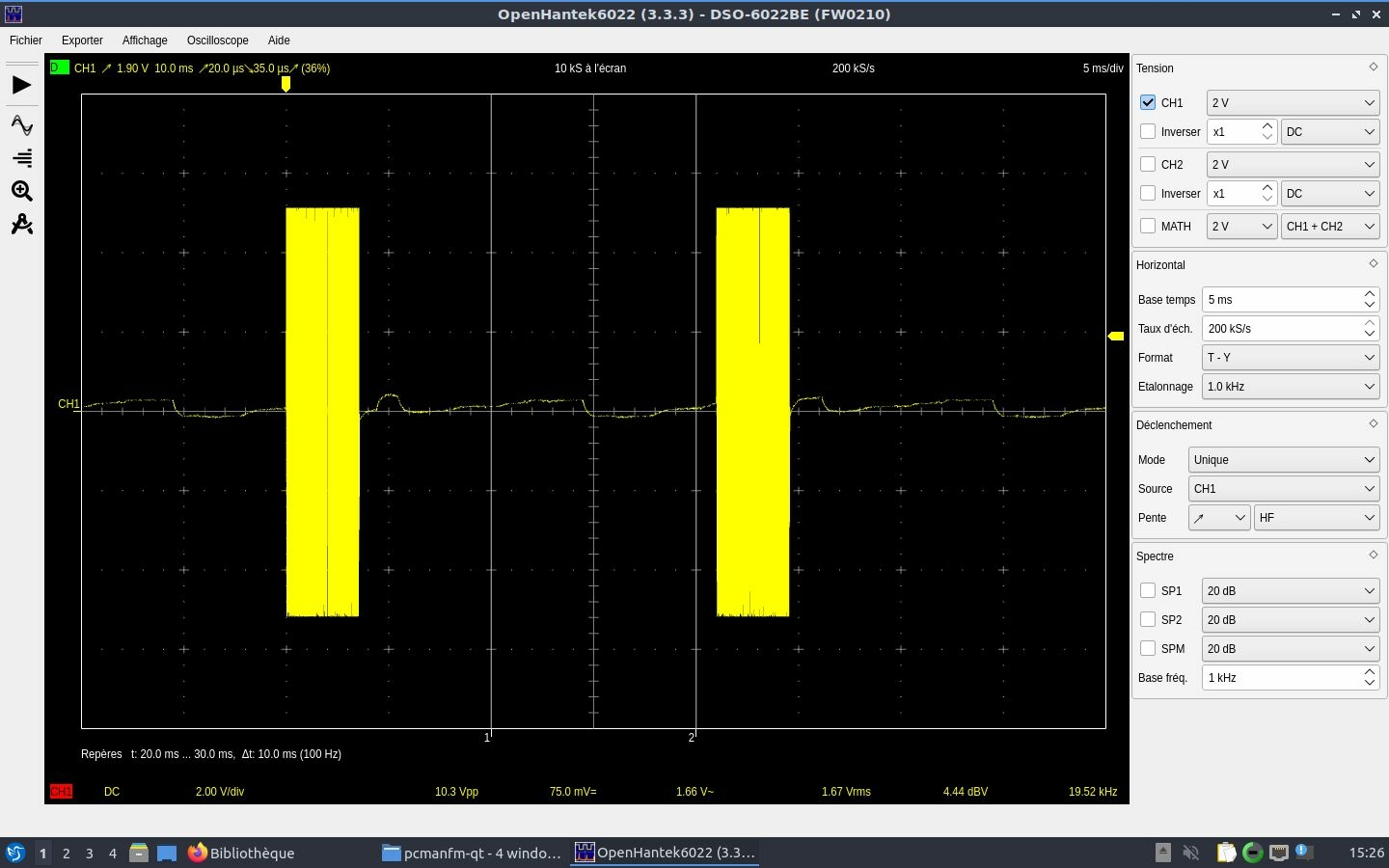Screen dimensions: 1389x868
Task: Open the trigger Mode Unique dropdown
Action: 1283,459
